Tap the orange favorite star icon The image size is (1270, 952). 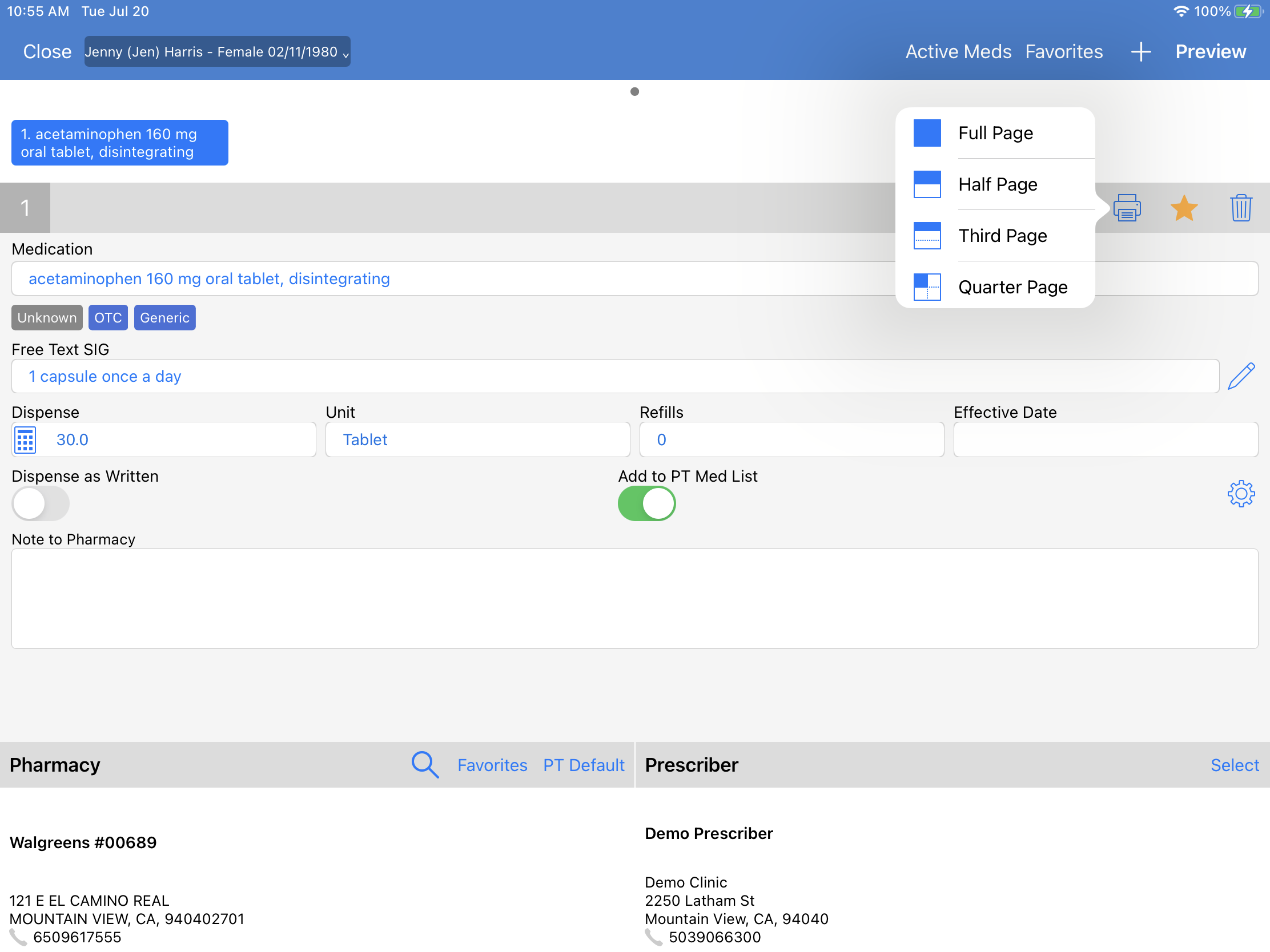1184,208
